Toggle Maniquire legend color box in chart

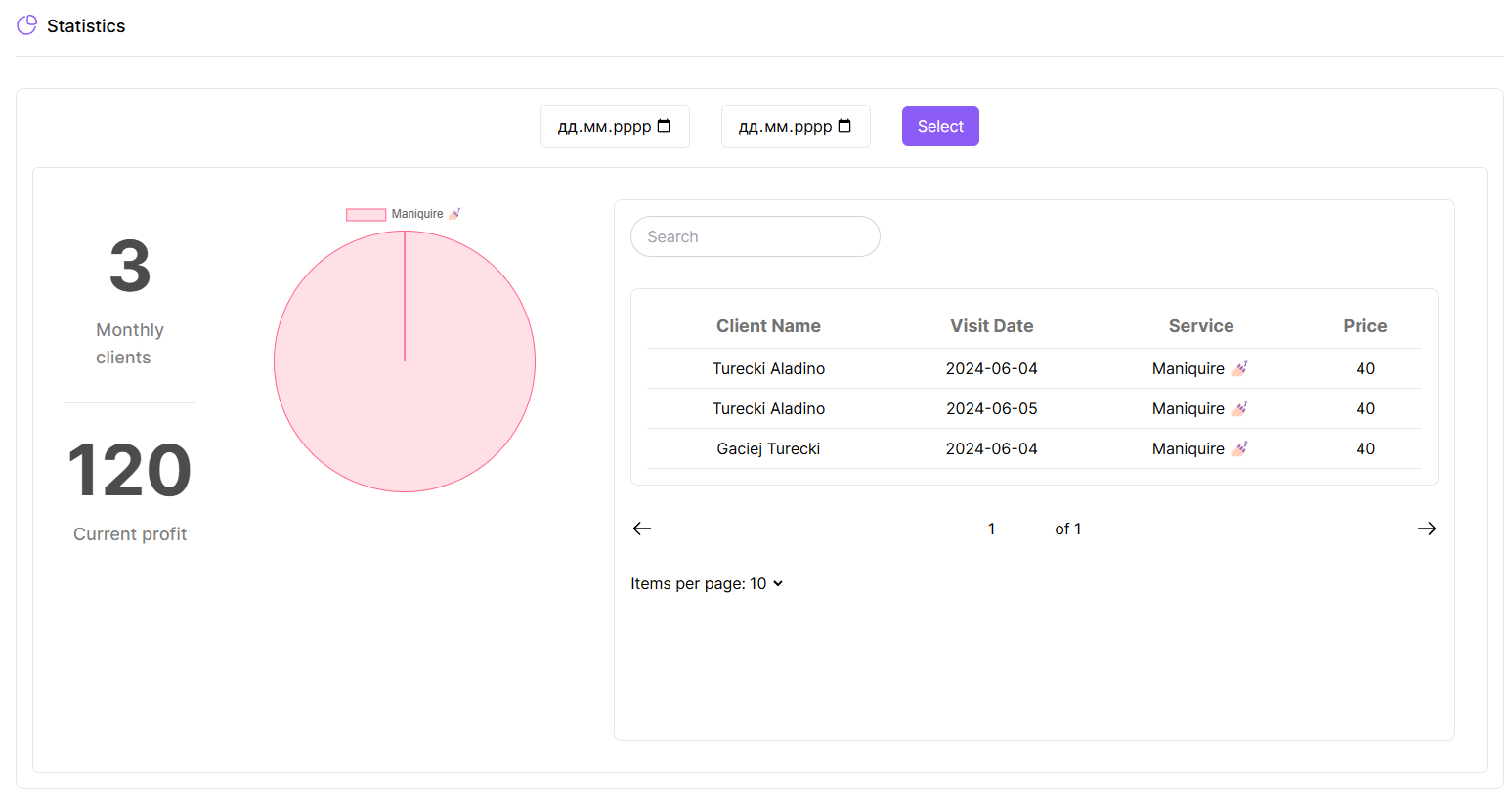(366, 215)
